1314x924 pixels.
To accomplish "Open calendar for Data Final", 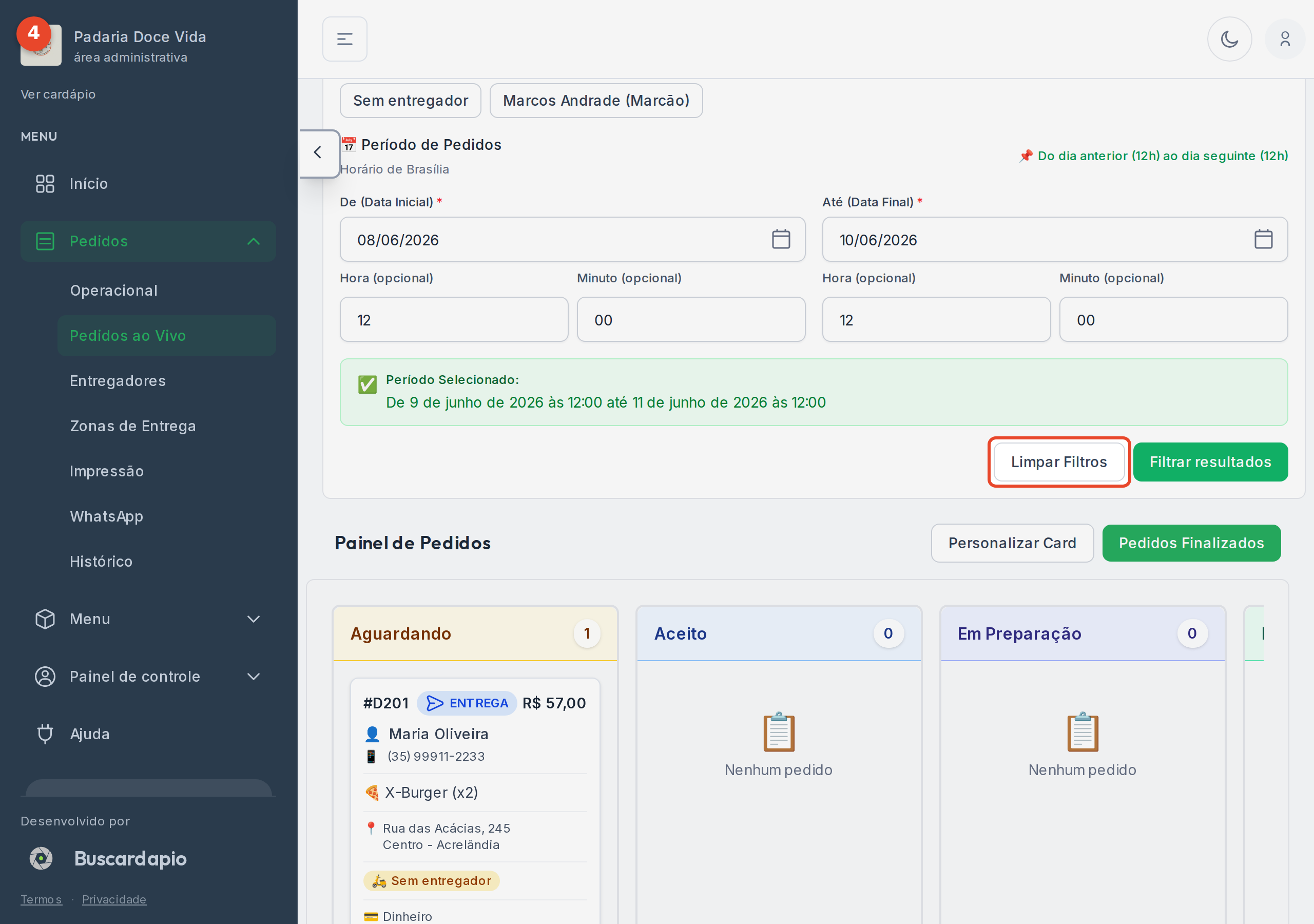I will [x=1263, y=239].
